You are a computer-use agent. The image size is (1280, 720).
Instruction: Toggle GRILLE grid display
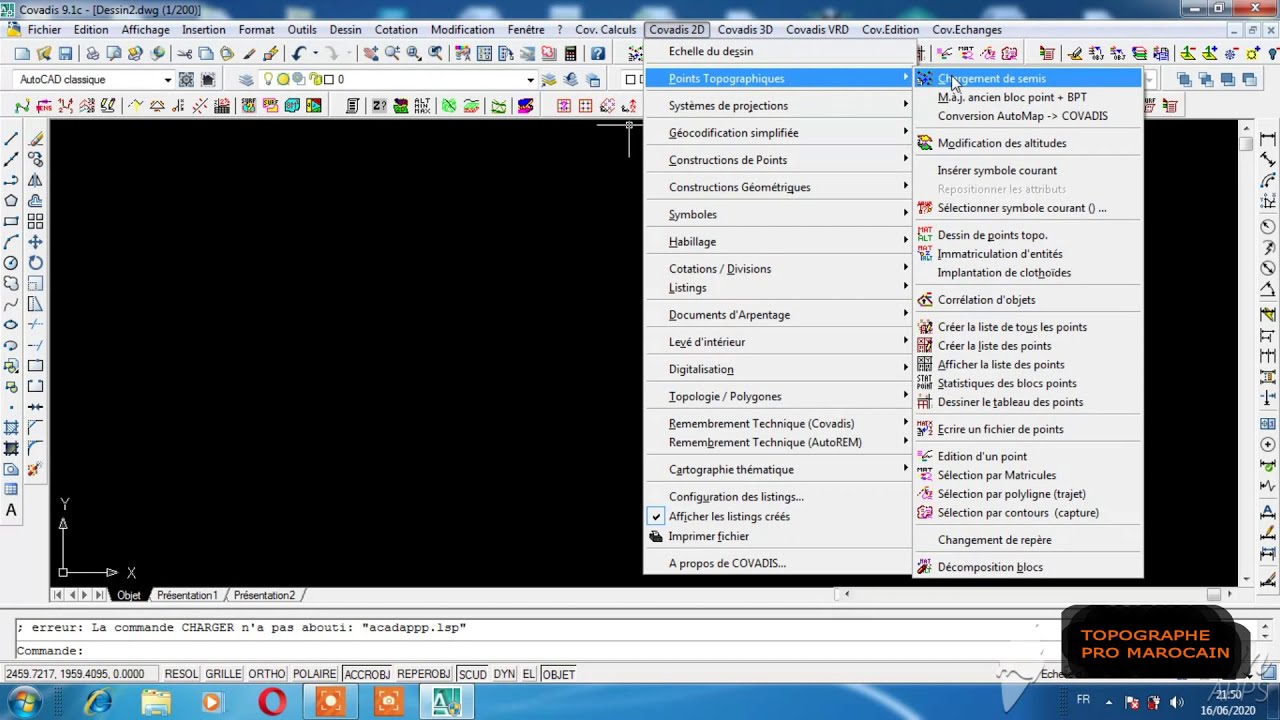coord(223,674)
